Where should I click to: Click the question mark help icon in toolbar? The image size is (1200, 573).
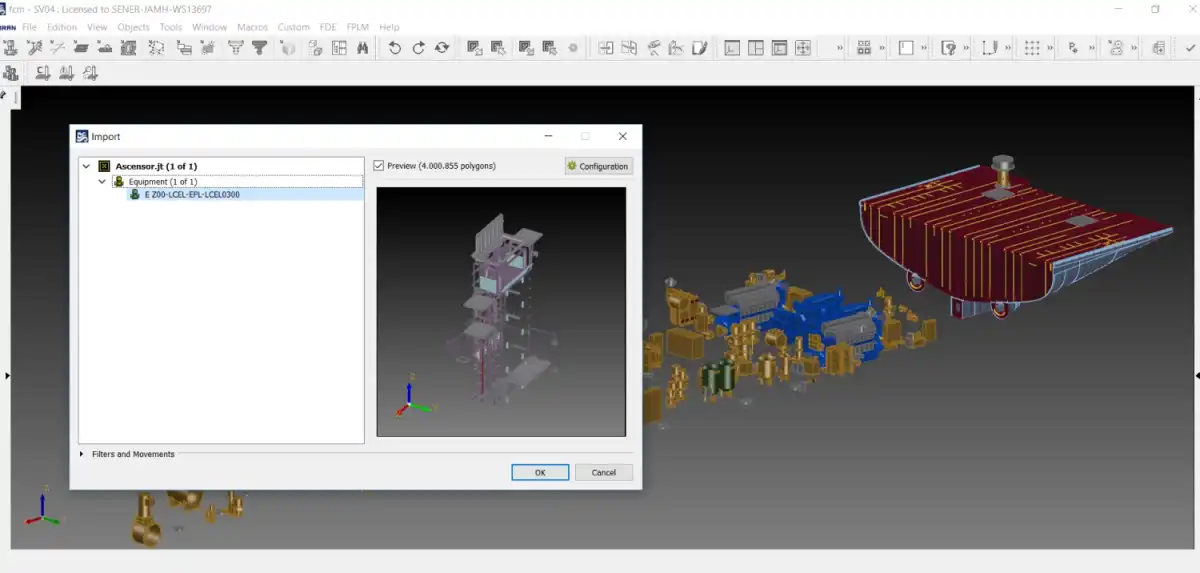click(950, 48)
